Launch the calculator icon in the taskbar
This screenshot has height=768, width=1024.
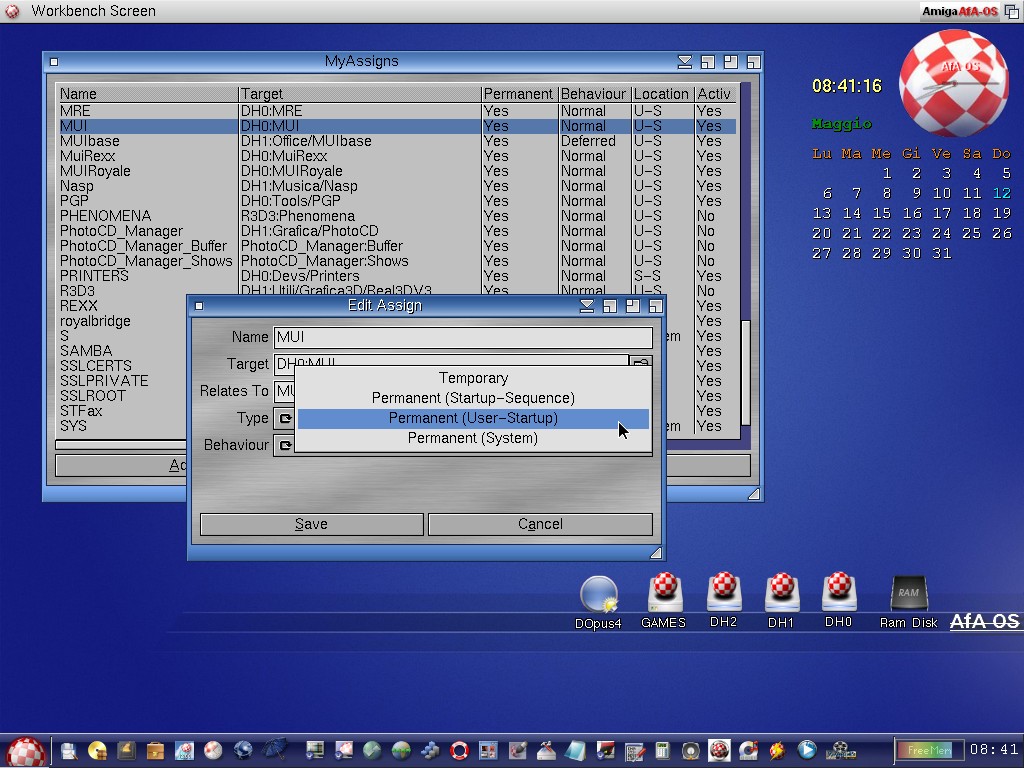pos(661,750)
